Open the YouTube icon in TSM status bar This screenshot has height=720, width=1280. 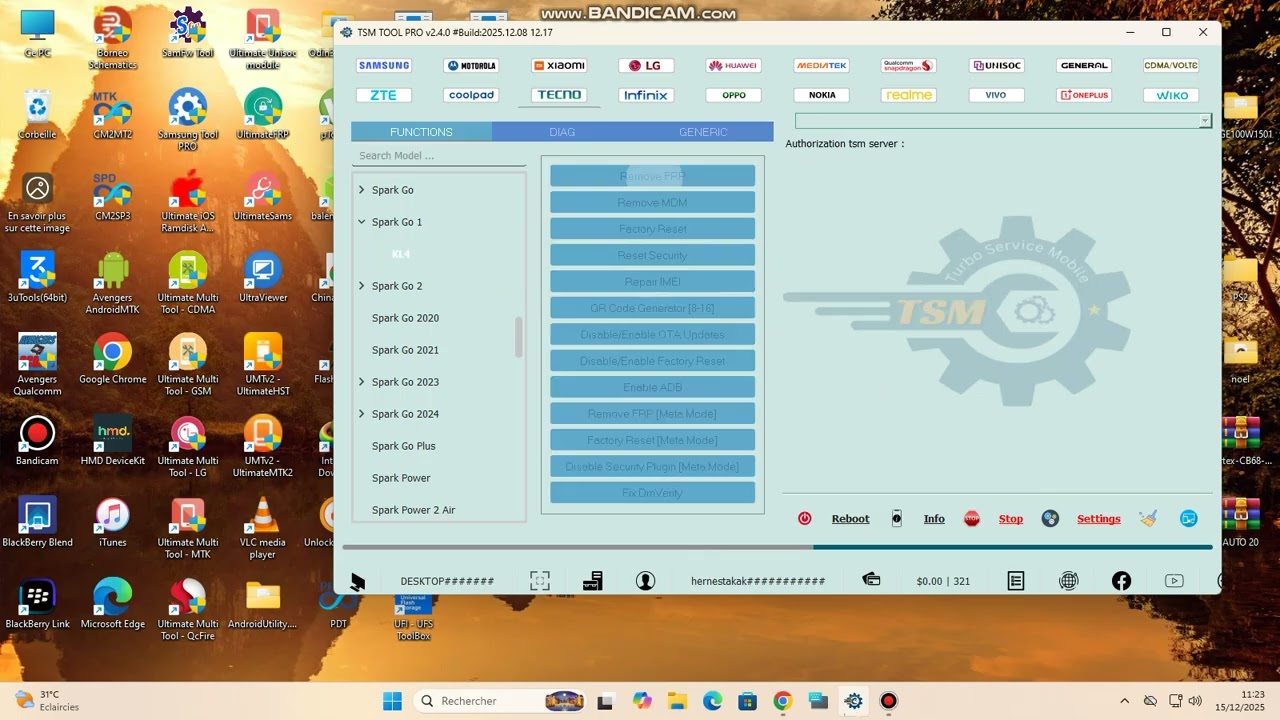coord(1174,581)
